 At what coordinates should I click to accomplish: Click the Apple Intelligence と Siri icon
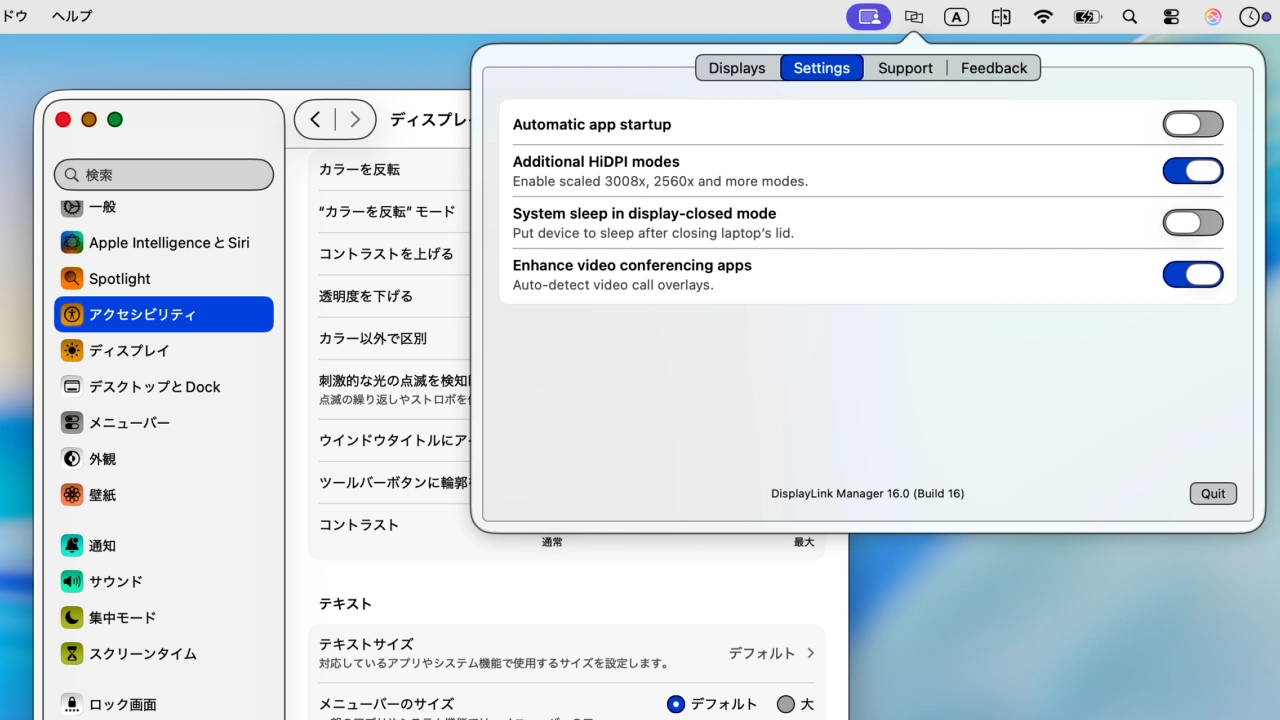70,242
